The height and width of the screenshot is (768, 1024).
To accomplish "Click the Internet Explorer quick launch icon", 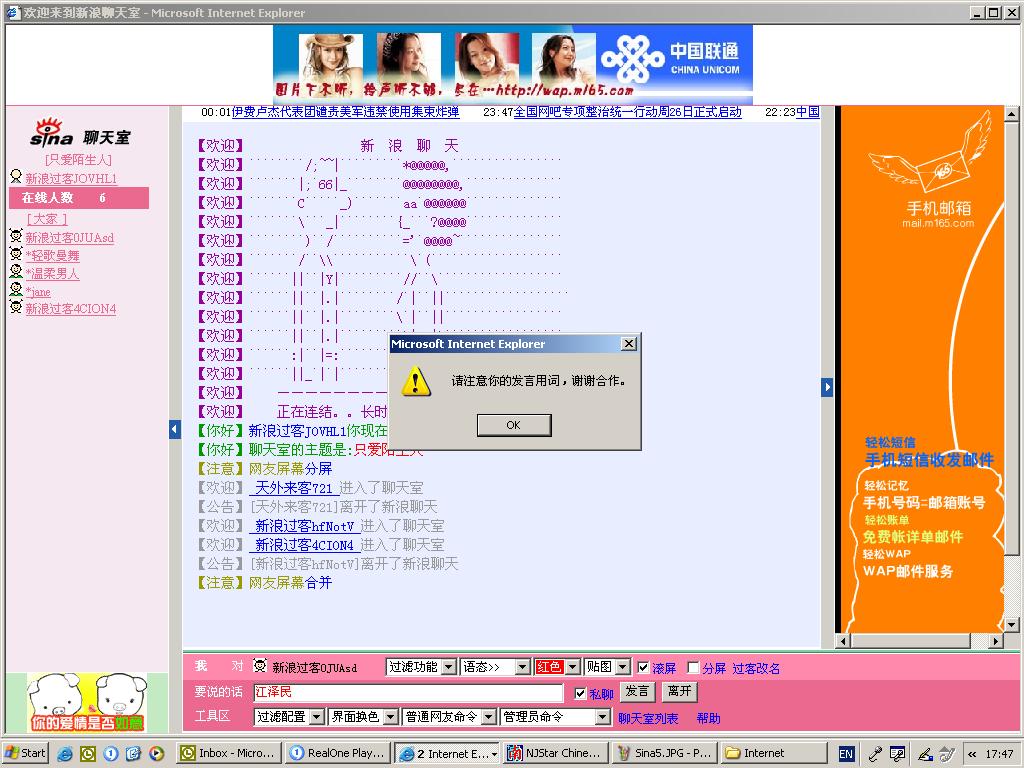I will tap(65, 753).
